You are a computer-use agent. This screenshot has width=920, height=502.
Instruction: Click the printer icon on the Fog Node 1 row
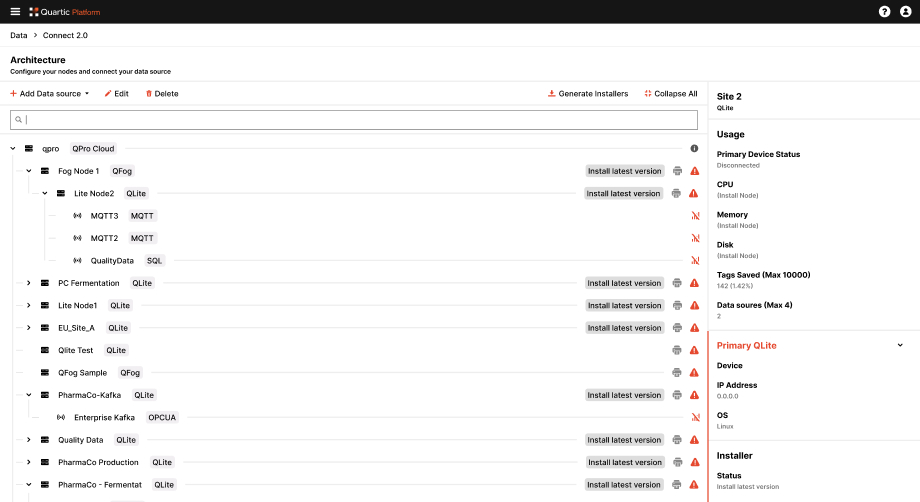point(677,171)
